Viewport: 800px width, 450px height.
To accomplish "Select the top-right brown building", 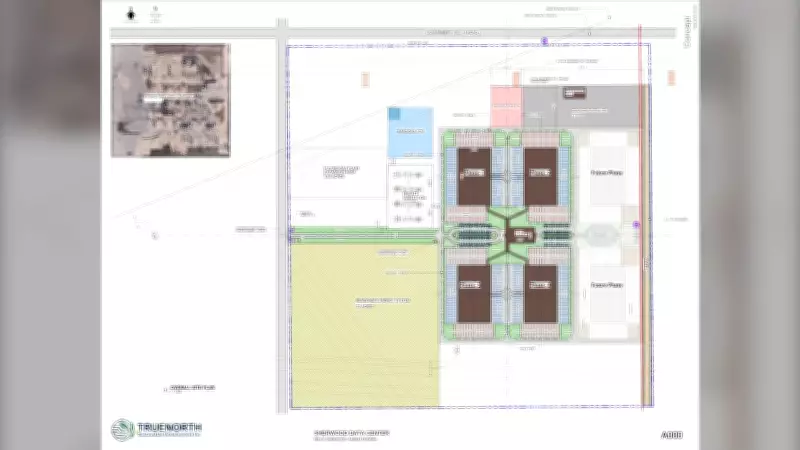I will tap(541, 174).
